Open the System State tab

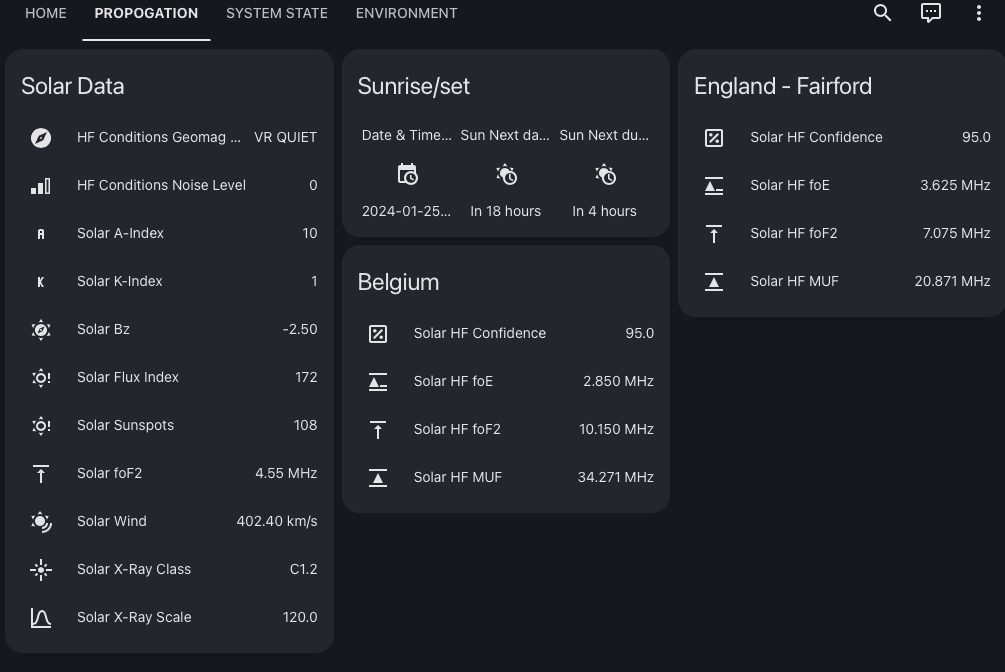pyautogui.click(x=277, y=13)
